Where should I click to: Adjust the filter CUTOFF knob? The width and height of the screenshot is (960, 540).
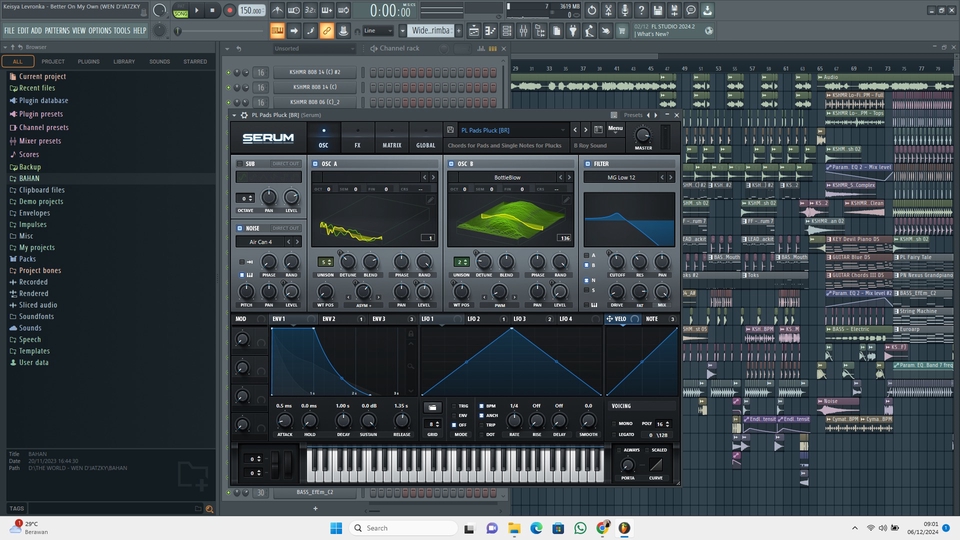(617, 261)
